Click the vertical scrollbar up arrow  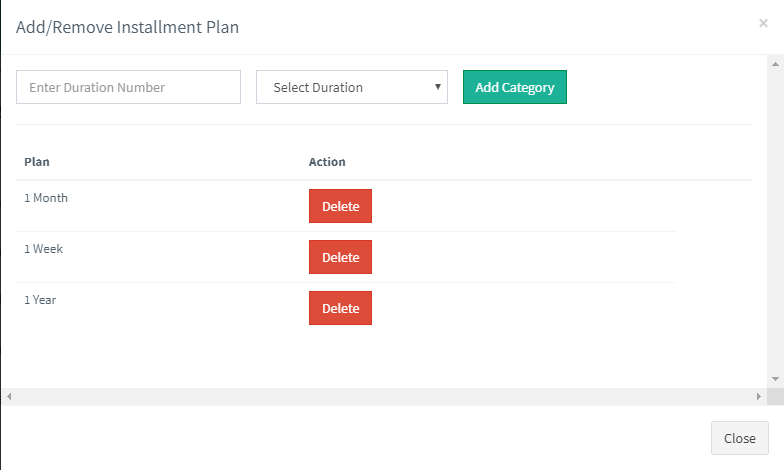pos(776,63)
